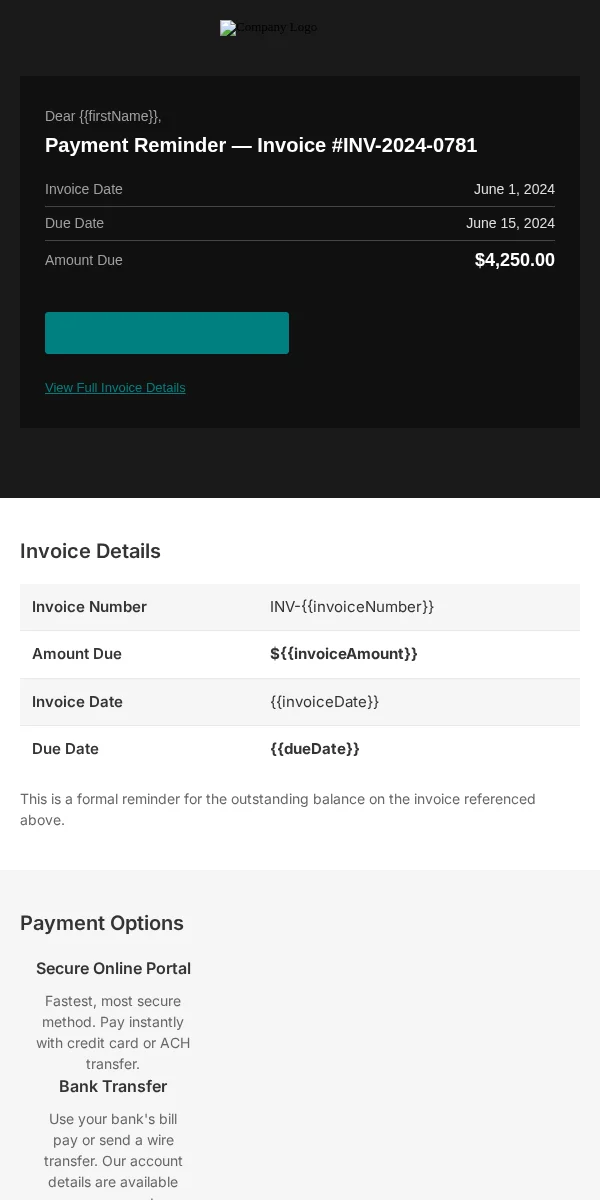600x1200 pixels.
Task: Select the Payment Reminder invoice heading
Action: point(261,145)
